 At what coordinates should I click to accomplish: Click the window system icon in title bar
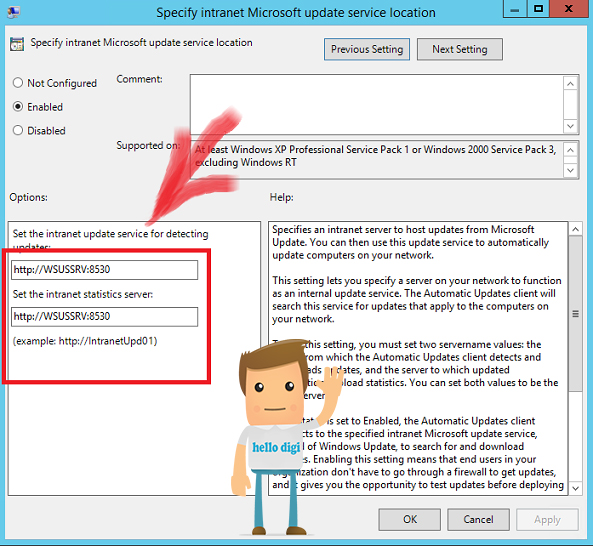[x=14, y=12]
